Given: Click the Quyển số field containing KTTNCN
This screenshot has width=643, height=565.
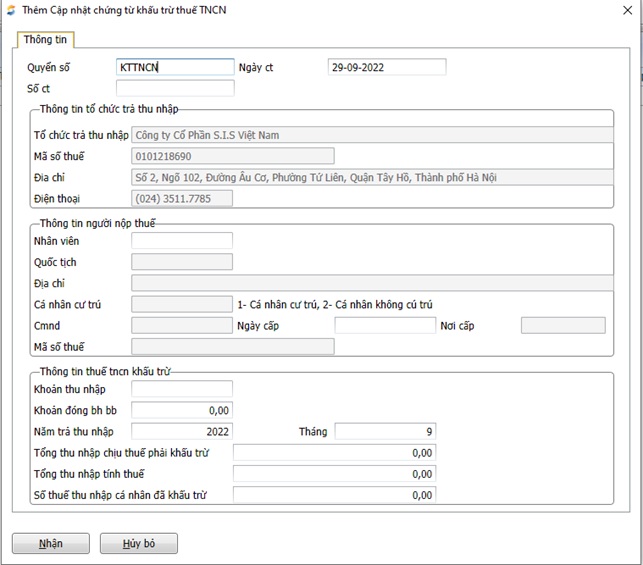Looking at the screenshot, I should (175, 67).
